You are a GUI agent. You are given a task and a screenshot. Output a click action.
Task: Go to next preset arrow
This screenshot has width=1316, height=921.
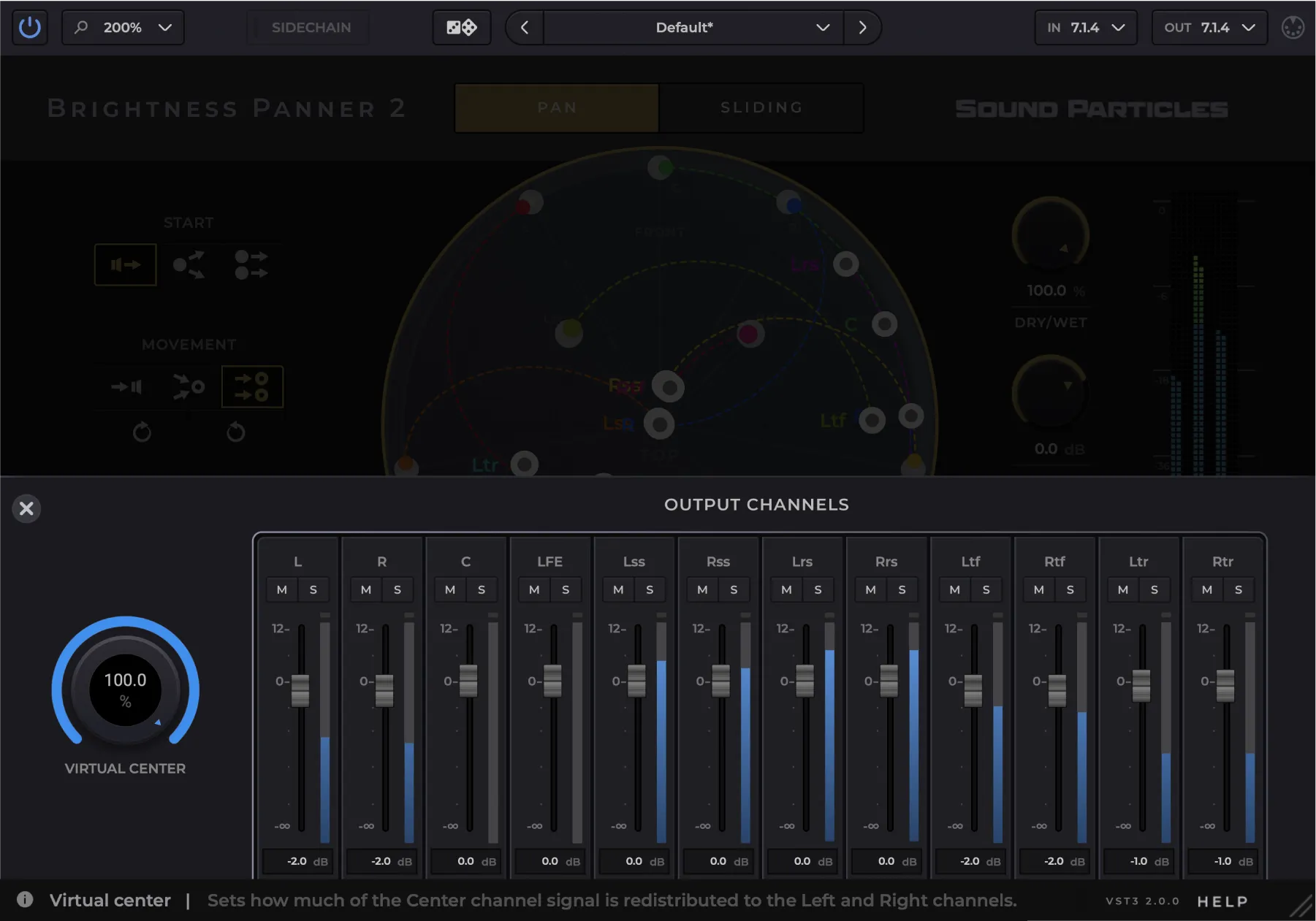862,28
